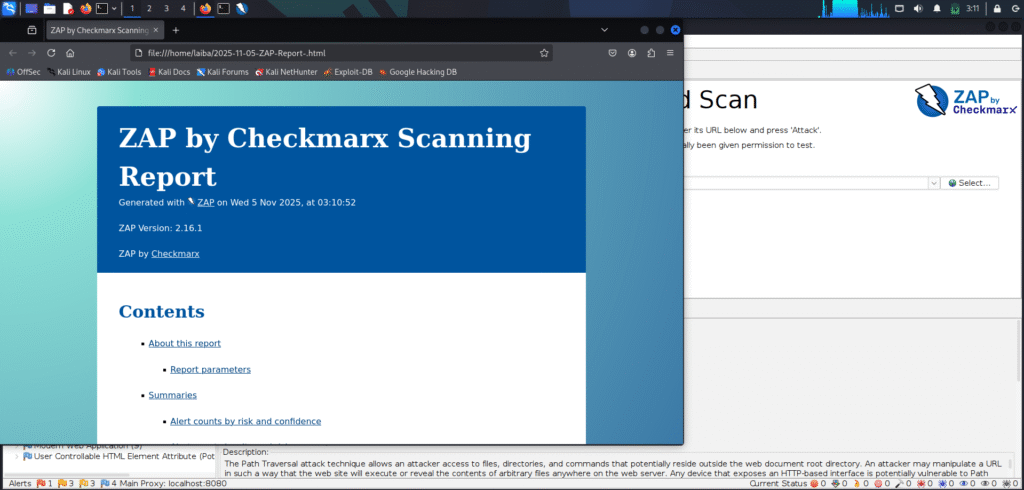Open Firefox application menu (hamburger)
Viewport: 1024px width, 490px height.
670,53
